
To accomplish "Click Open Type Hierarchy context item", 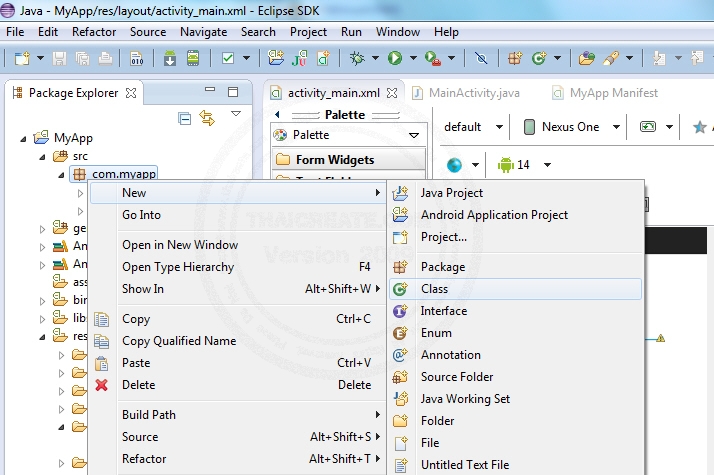I will (x=237, y=267).
